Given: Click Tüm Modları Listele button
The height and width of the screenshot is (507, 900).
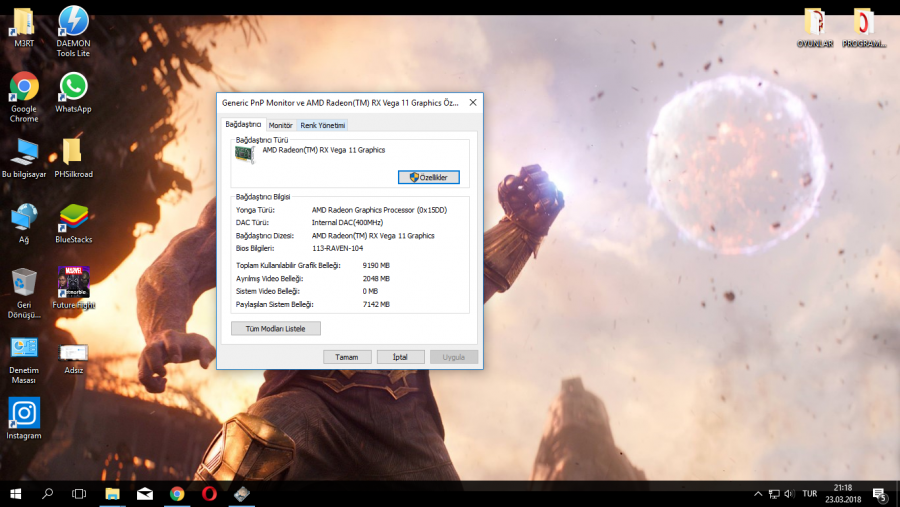Looking at the screenshot, I should (x=276, y=328).
